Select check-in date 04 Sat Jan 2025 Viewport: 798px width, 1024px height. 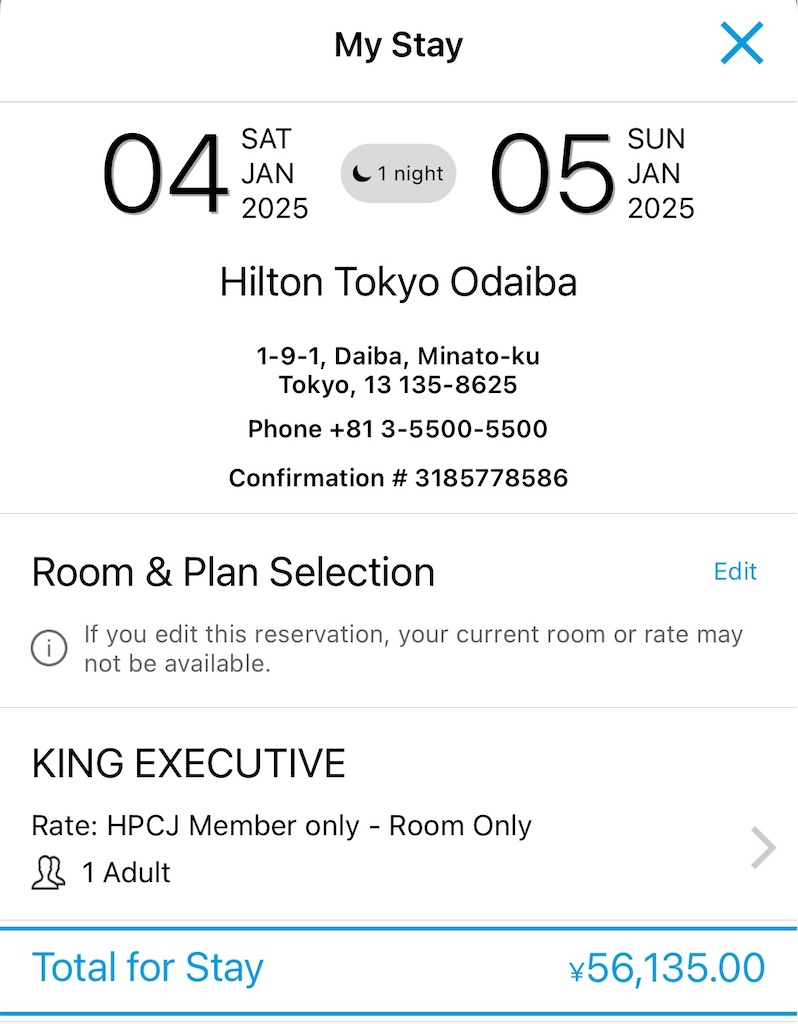[x=205, y=174]
